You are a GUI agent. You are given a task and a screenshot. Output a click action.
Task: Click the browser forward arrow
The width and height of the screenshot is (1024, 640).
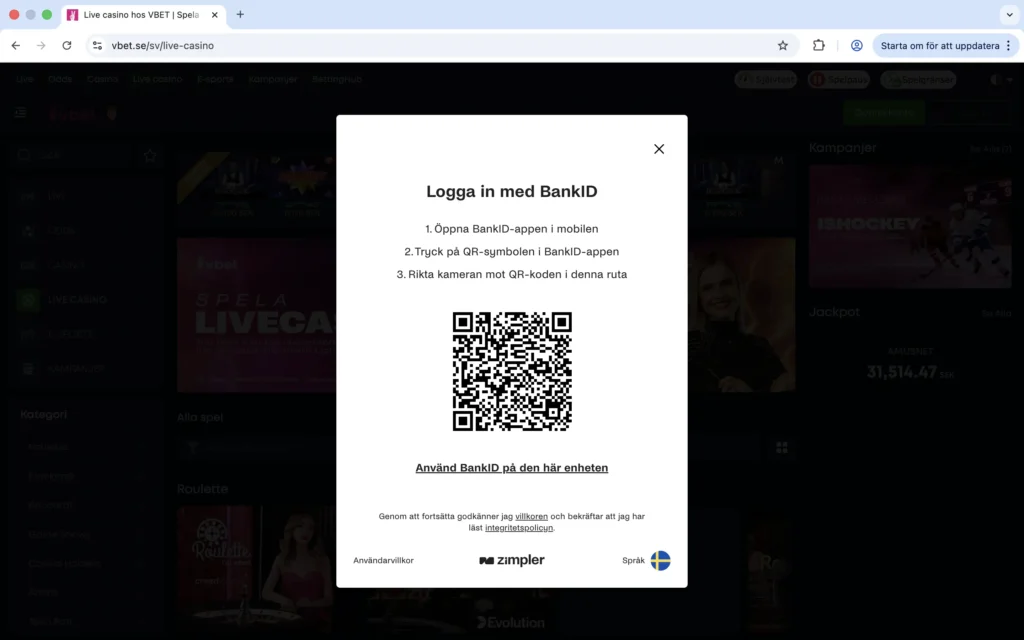[41, 46]
